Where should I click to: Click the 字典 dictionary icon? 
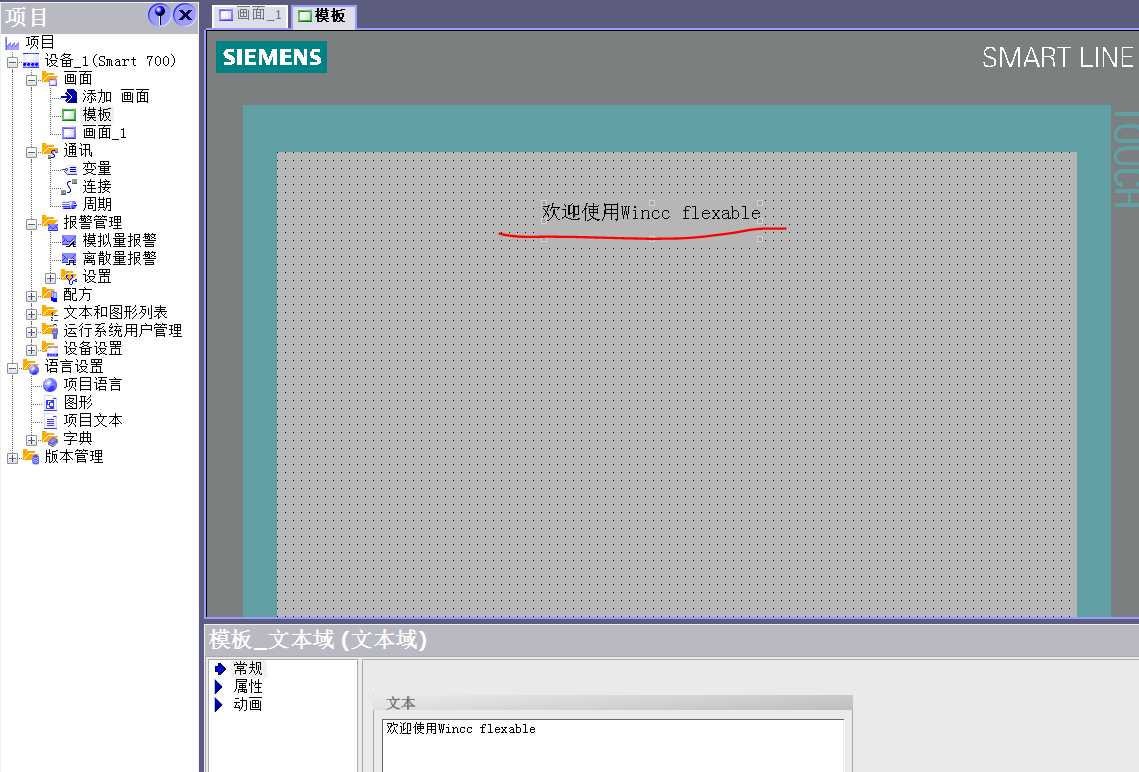(x=50, y=439)
